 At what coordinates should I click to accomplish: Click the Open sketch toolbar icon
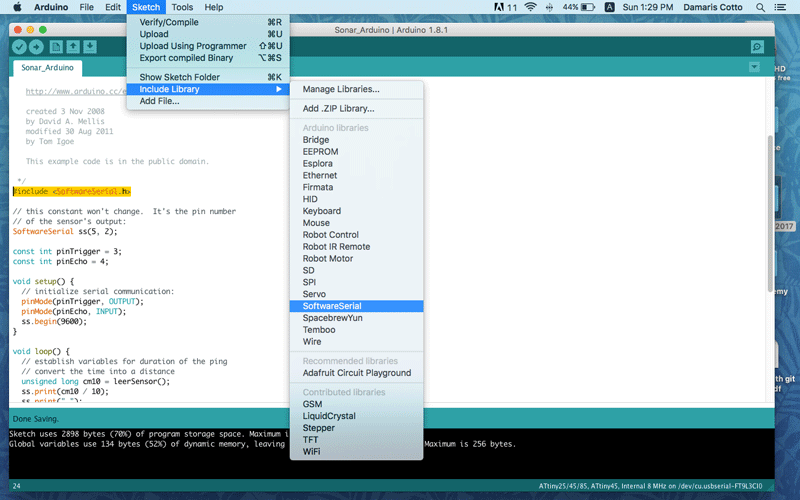point(73,47)
